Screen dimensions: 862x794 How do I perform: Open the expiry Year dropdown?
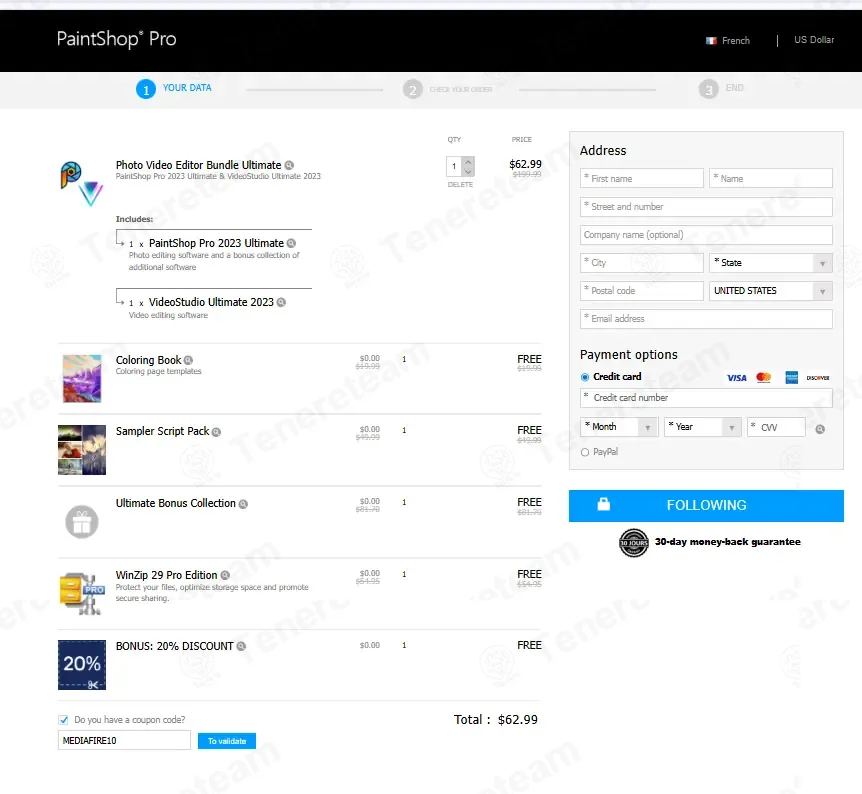[703, 427]
